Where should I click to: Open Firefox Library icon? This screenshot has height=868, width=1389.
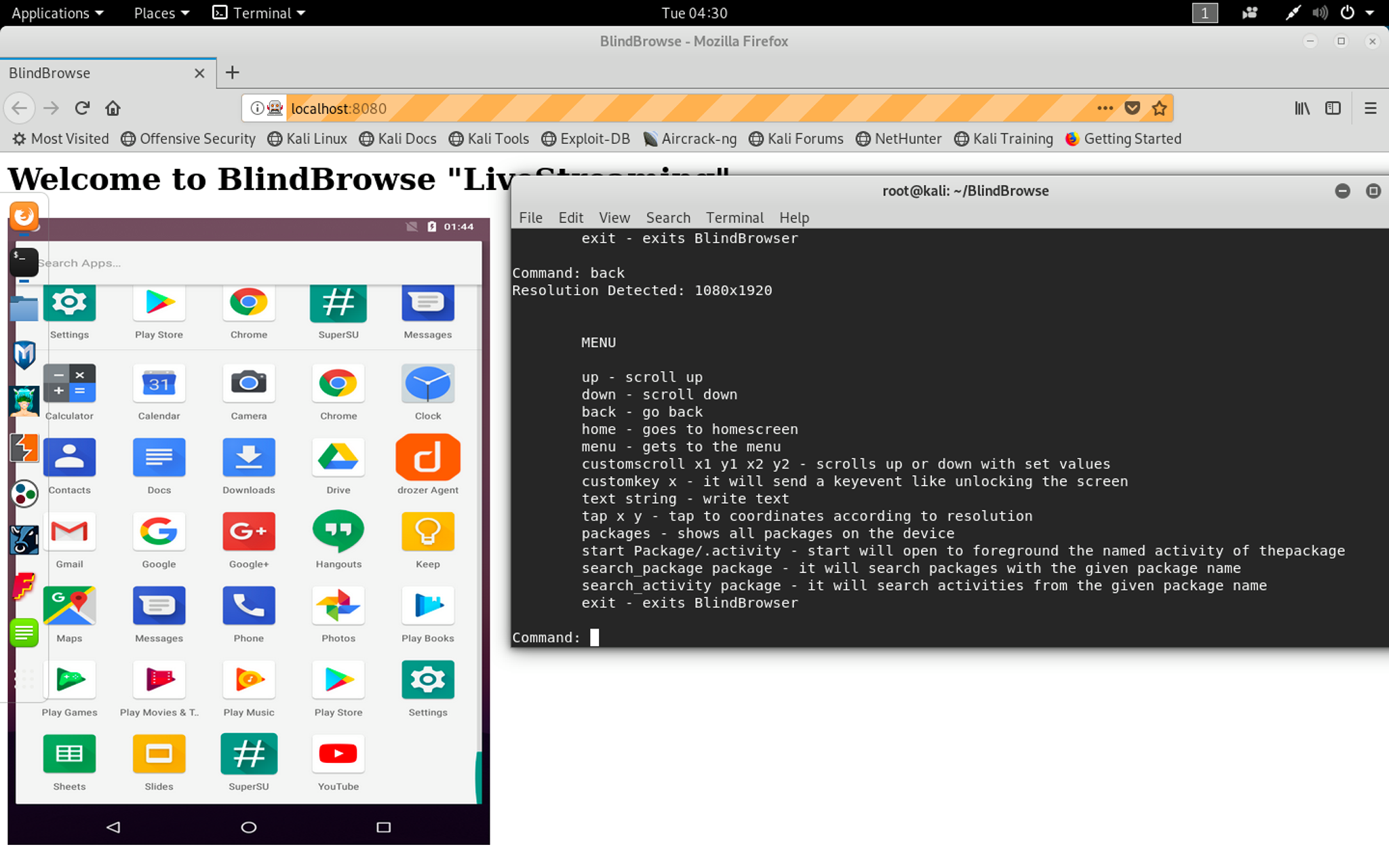tap(1302, 108)
